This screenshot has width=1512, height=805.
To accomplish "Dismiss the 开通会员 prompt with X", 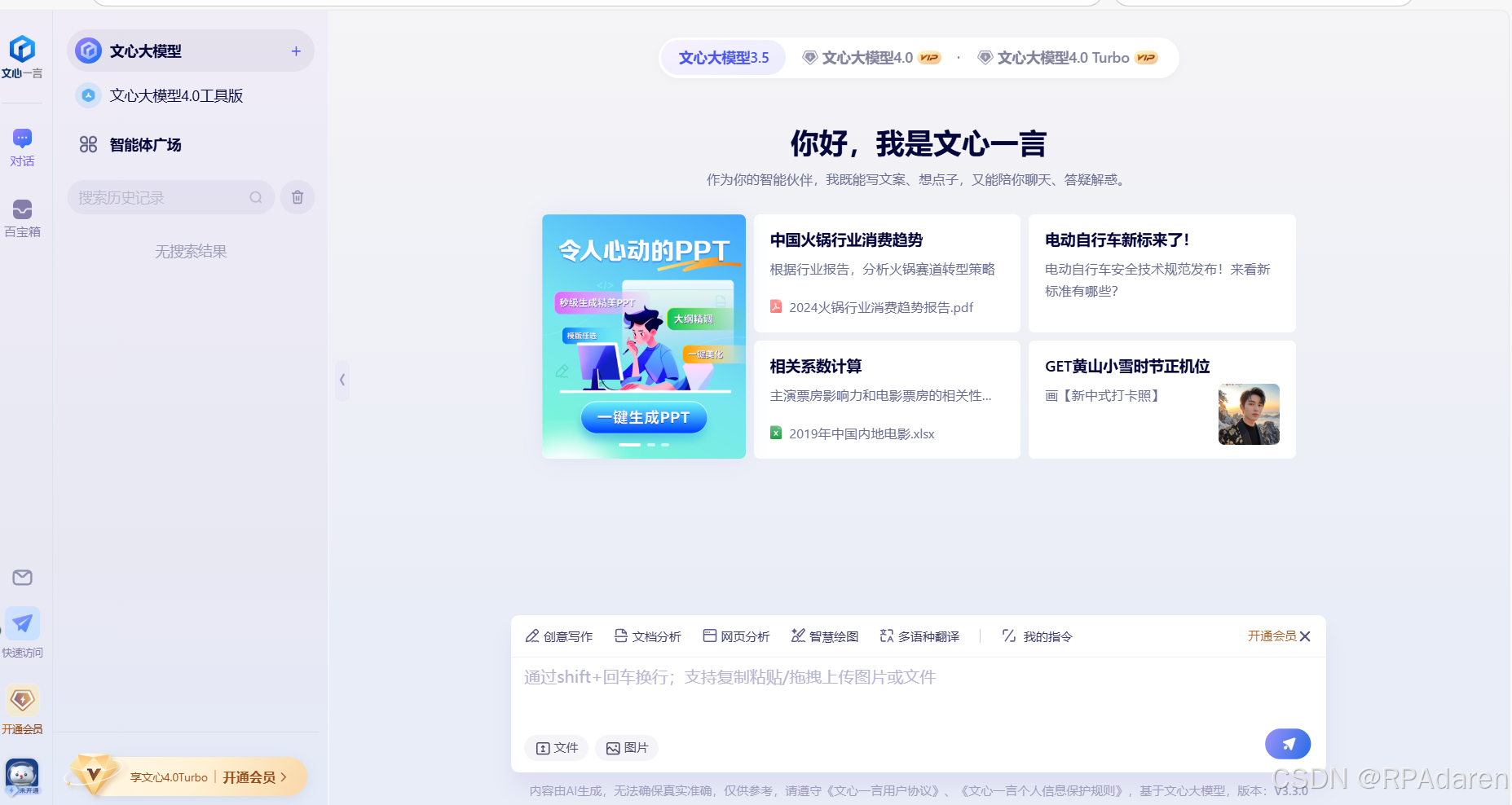I will (x=1305, y=636).
